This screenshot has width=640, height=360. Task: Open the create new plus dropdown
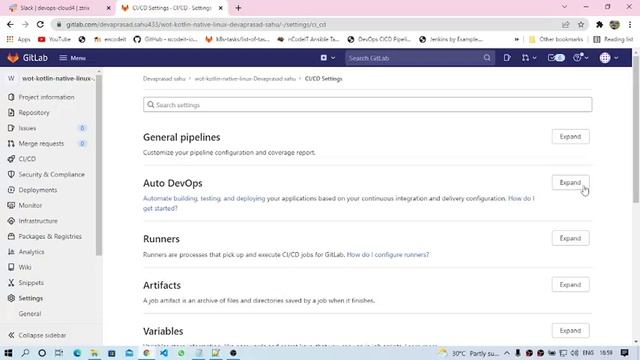coord(328,58)
